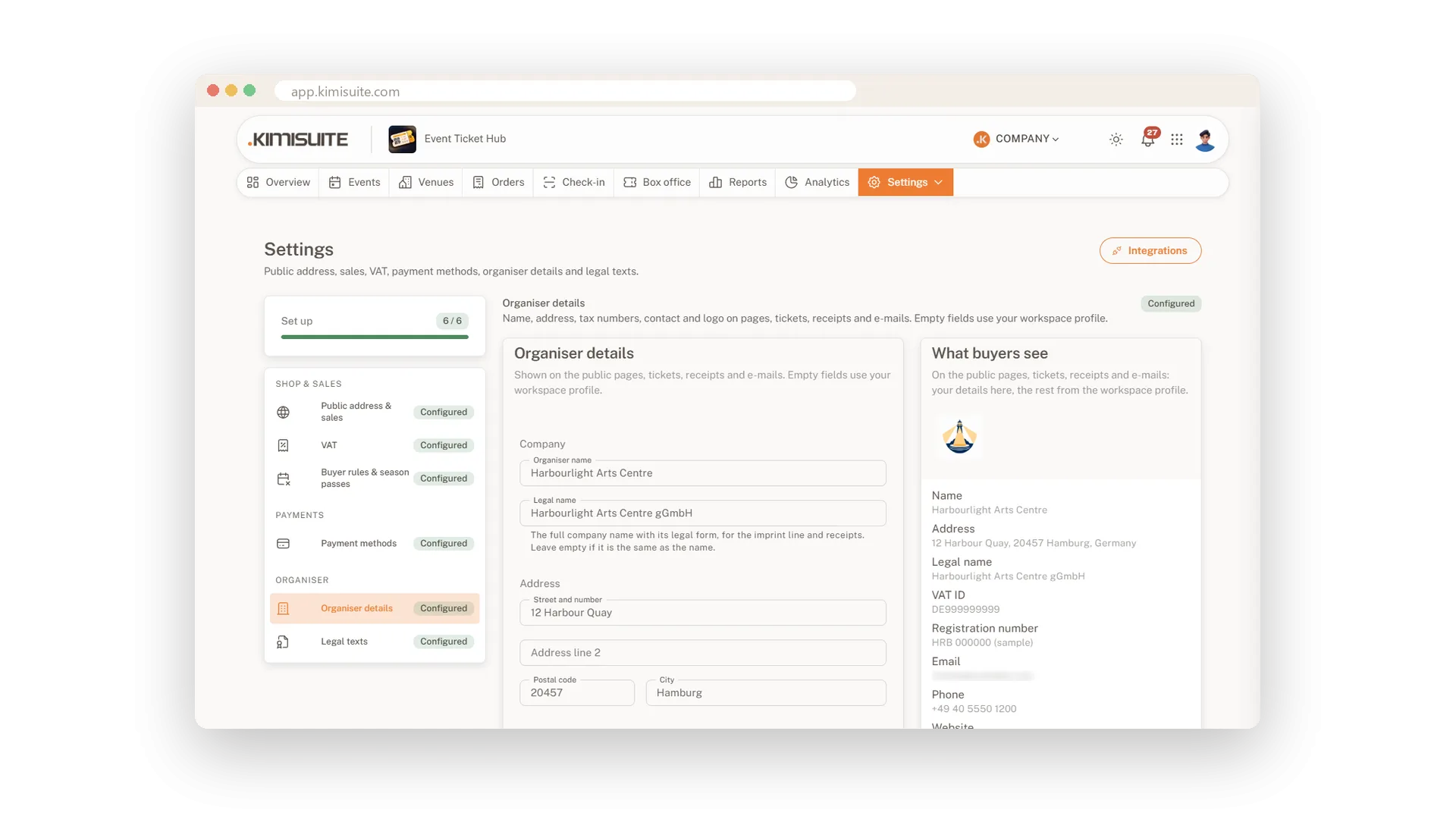
Task: Click the Organiser name input field
Action: pos(703,473)
